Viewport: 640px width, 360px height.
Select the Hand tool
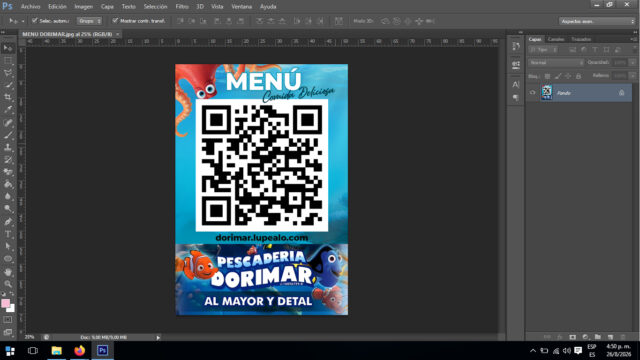point(8,272)
